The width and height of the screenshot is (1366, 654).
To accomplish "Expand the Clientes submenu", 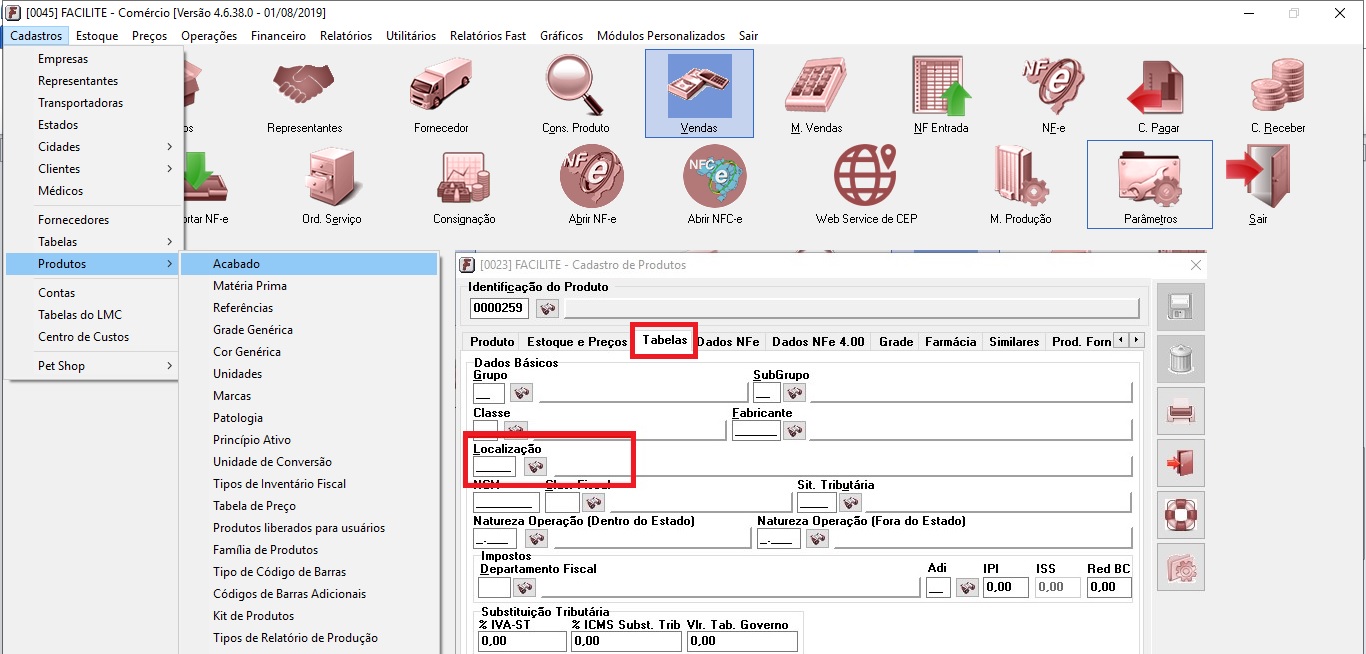I will pos(94,169).
